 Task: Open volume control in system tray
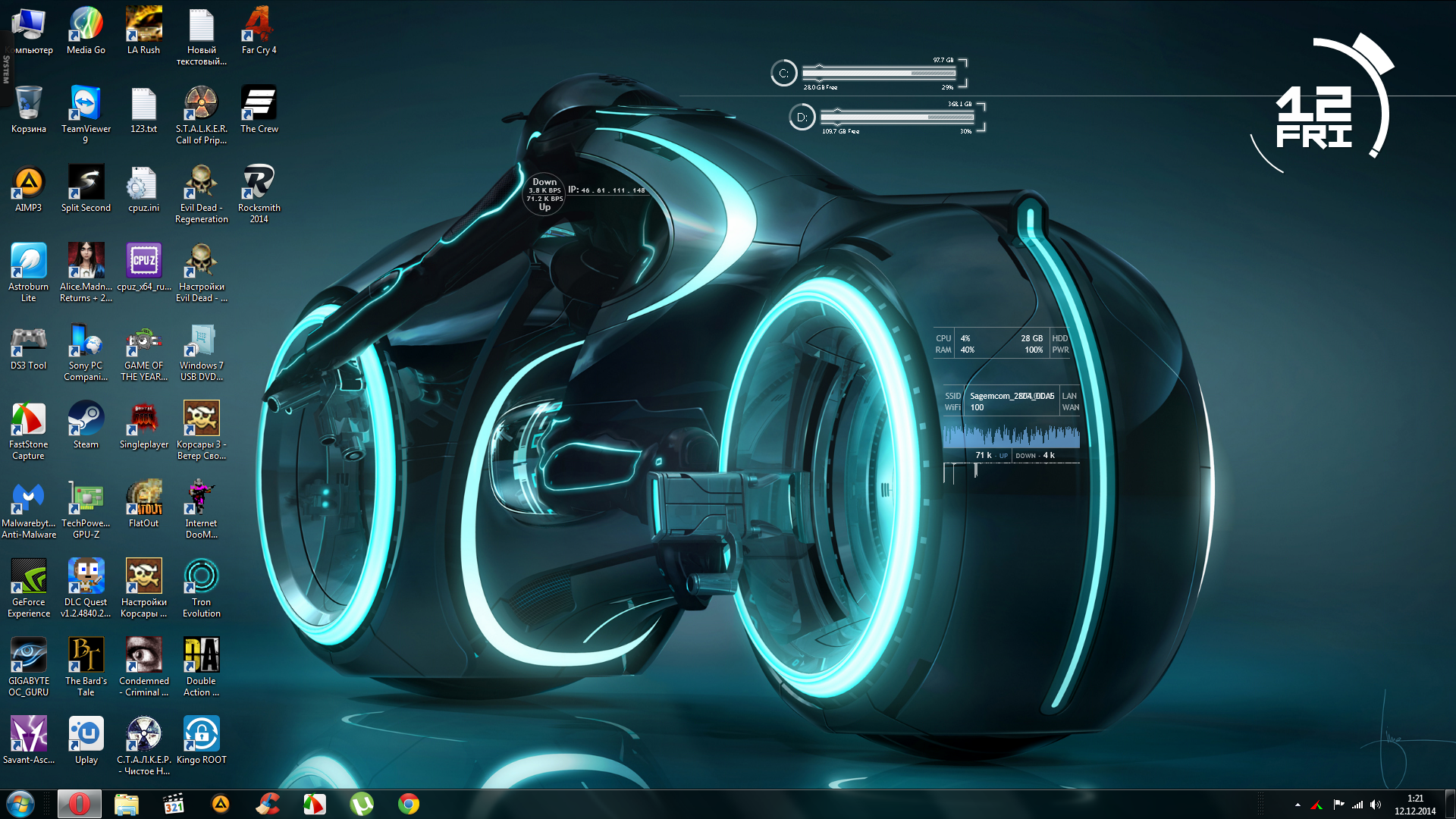click(x=1376, y=805)
